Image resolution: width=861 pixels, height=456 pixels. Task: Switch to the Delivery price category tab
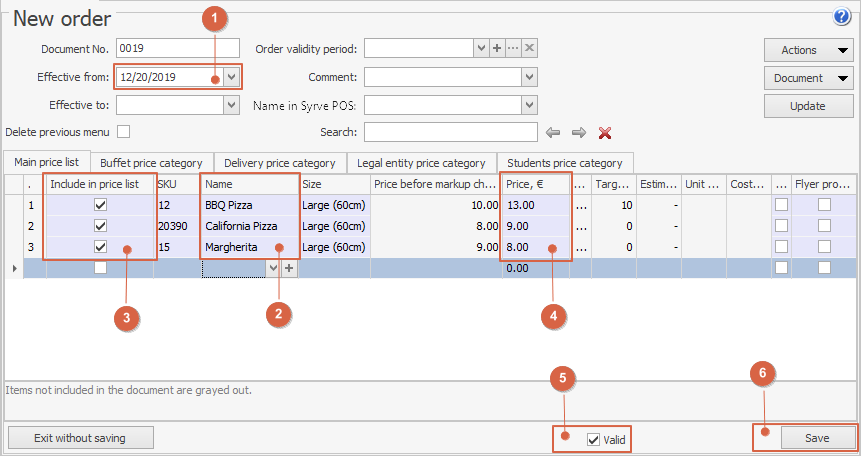coord(279,163)
